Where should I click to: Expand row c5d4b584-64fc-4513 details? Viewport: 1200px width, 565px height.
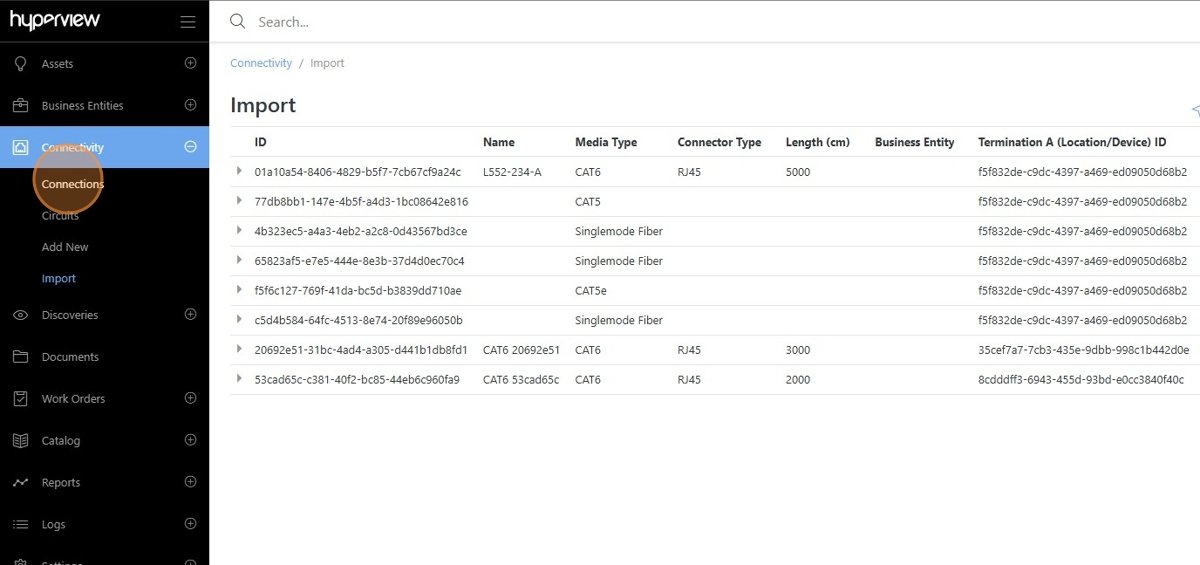[x=239, y=320]
